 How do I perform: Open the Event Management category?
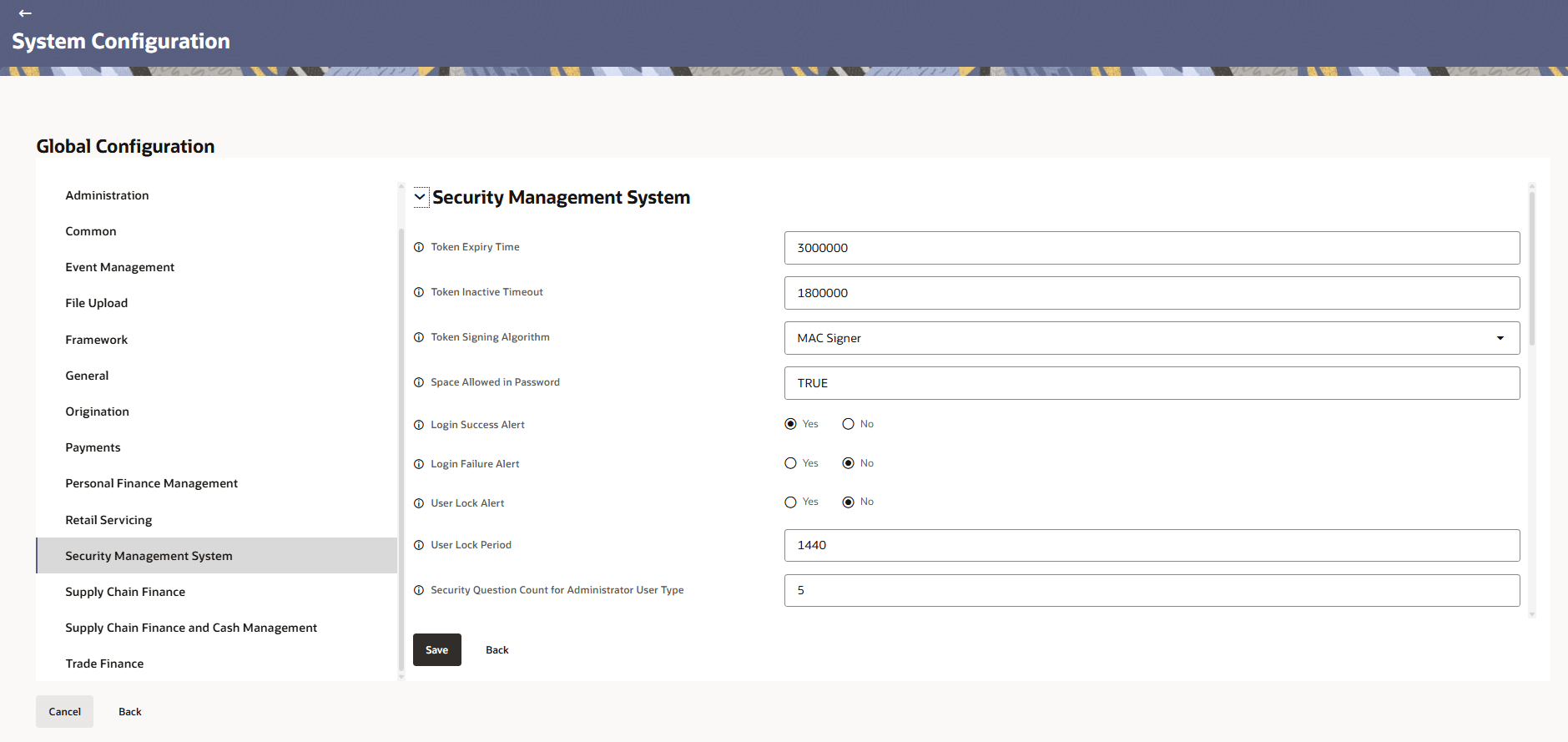216,267
